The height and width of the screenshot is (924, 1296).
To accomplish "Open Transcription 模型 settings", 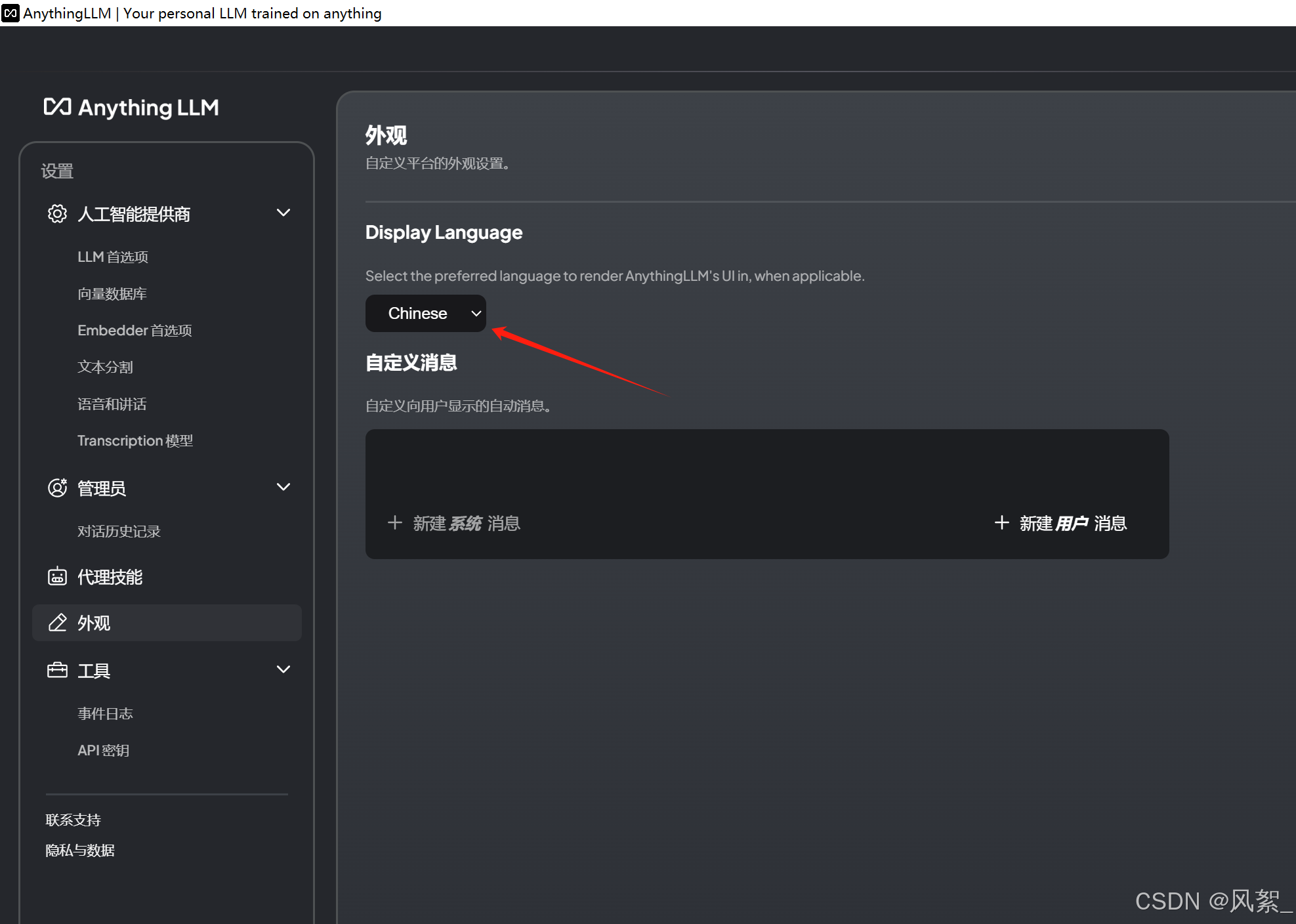I will pyautogui.click(x=135, y=441).
